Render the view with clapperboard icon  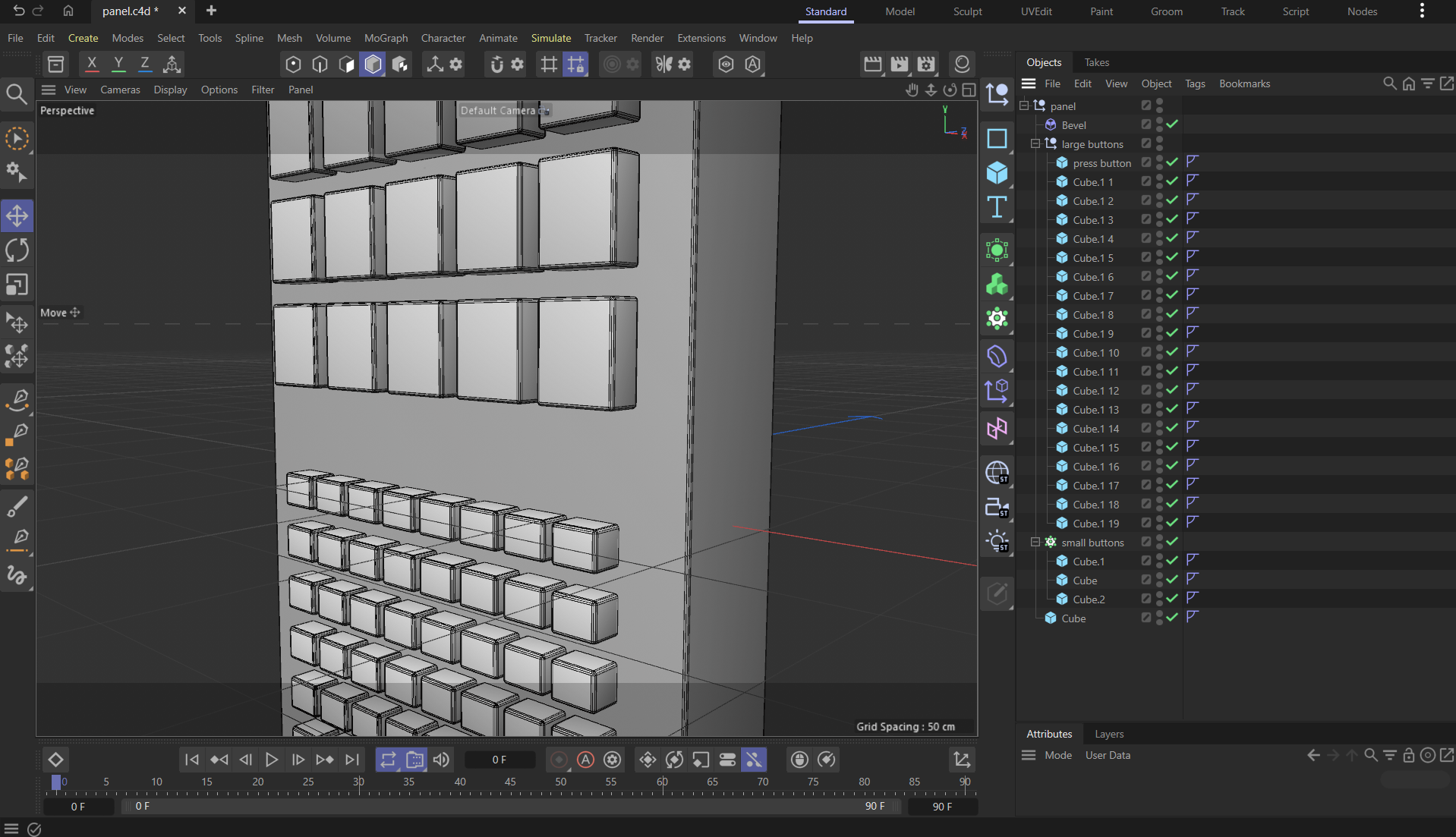click(x=873, y=65)
